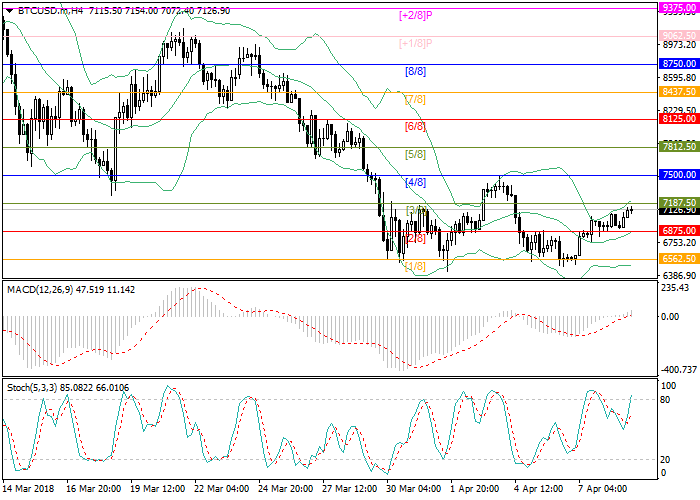Click the black triangle beside BTCUSD title
This screenshot has height=500, width=700.
[x=6, y=9]
